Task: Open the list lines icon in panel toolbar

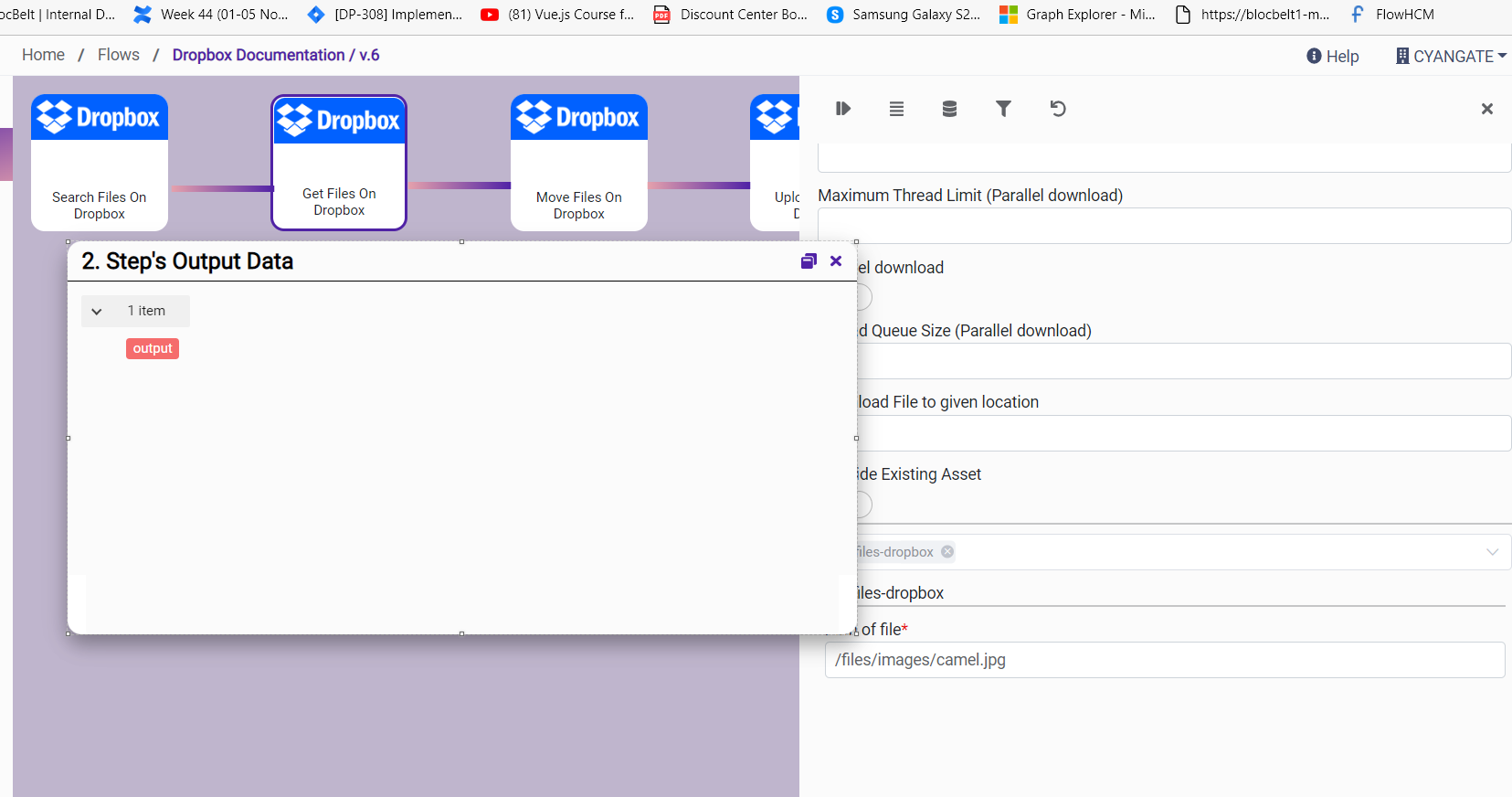Action: pyautogui.click(x=896, y=109)
